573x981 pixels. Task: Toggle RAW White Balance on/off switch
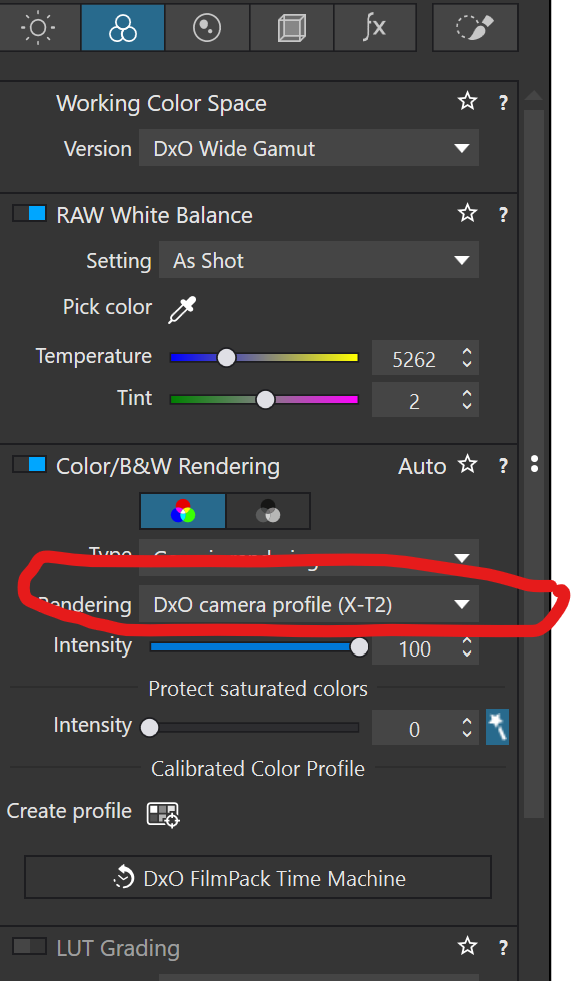click(x=29, y=213)
